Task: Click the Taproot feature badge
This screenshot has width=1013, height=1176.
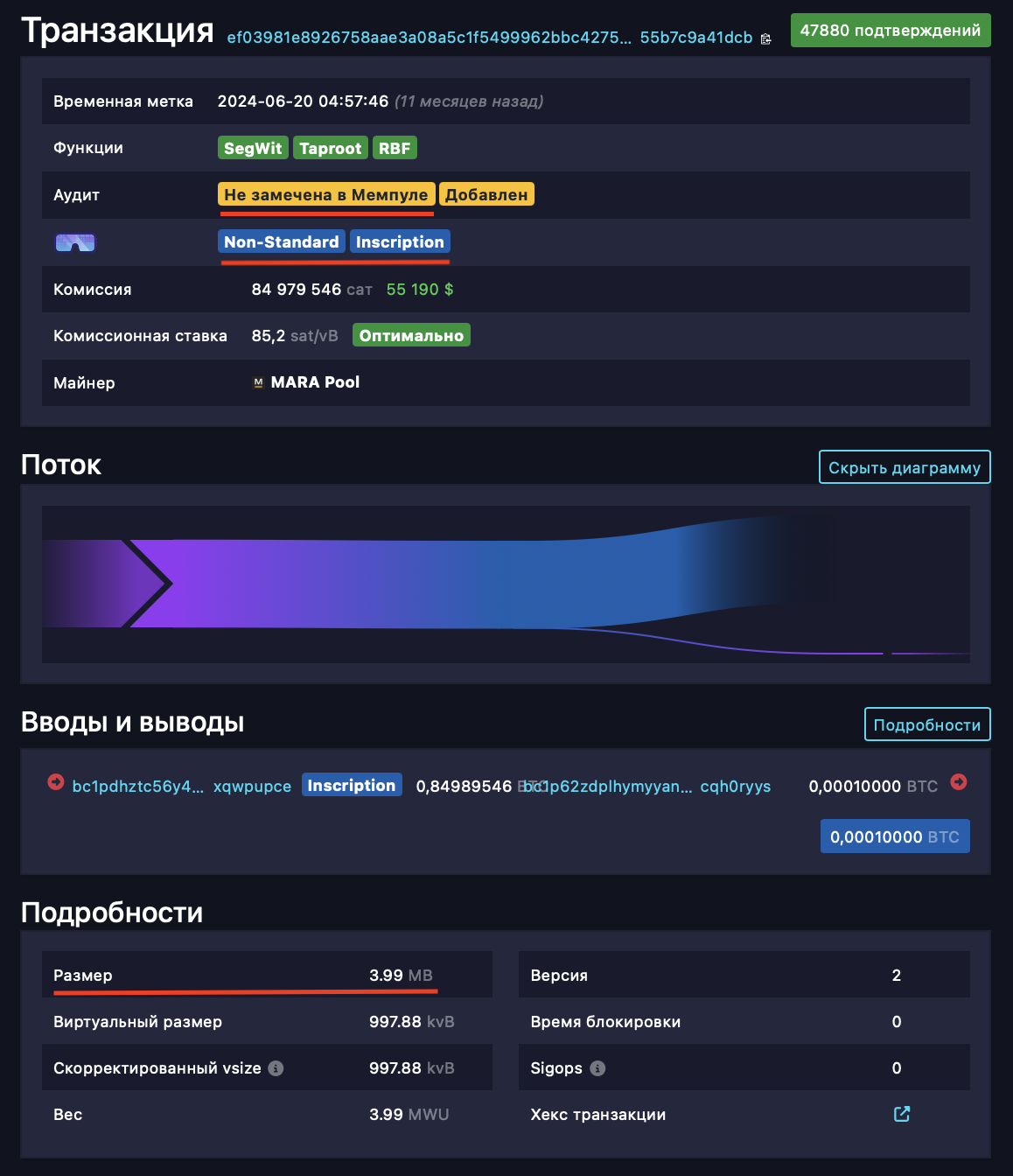Action: (x=331, y=149)
